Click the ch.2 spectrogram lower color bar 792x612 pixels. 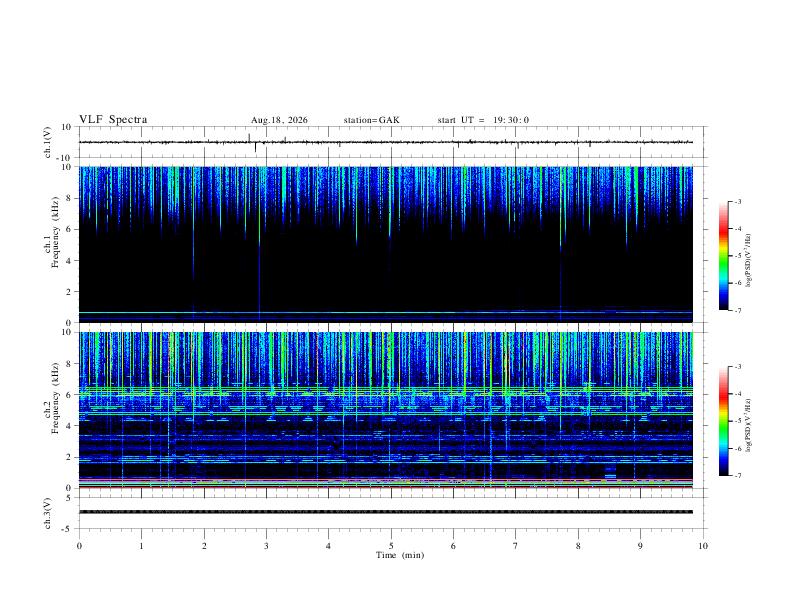pyautogui.click(x=723, y=421)
